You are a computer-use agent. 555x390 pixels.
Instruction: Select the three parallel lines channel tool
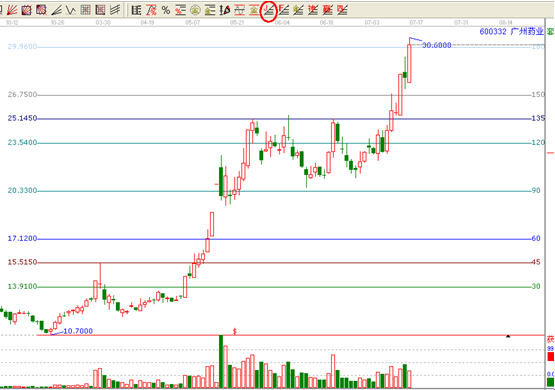(x=115, y=10)
